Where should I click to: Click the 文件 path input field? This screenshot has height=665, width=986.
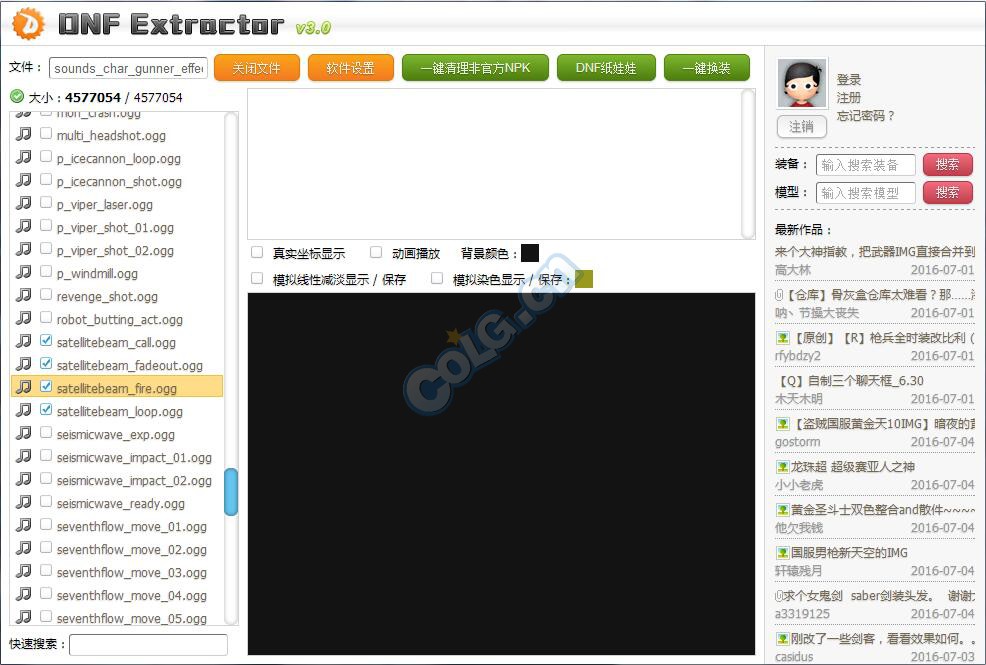128,68
